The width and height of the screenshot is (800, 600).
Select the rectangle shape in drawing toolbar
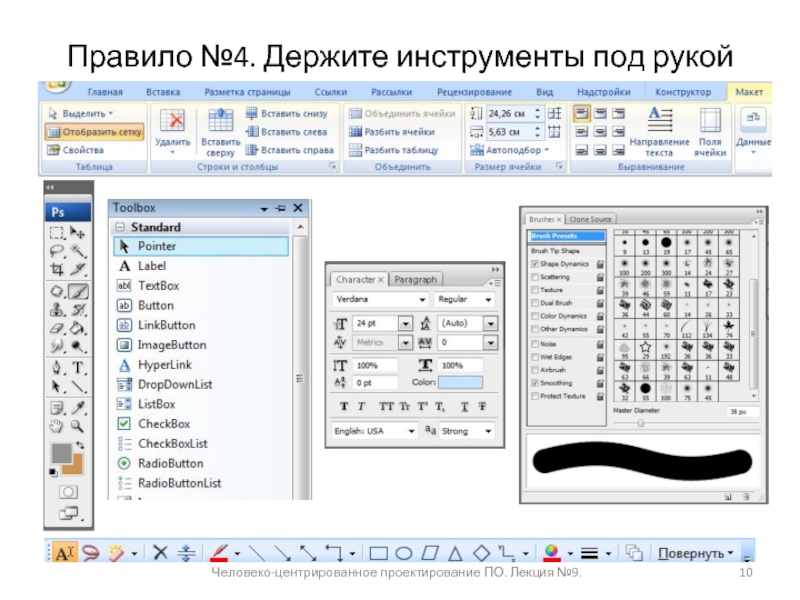(x=378, y=553)
